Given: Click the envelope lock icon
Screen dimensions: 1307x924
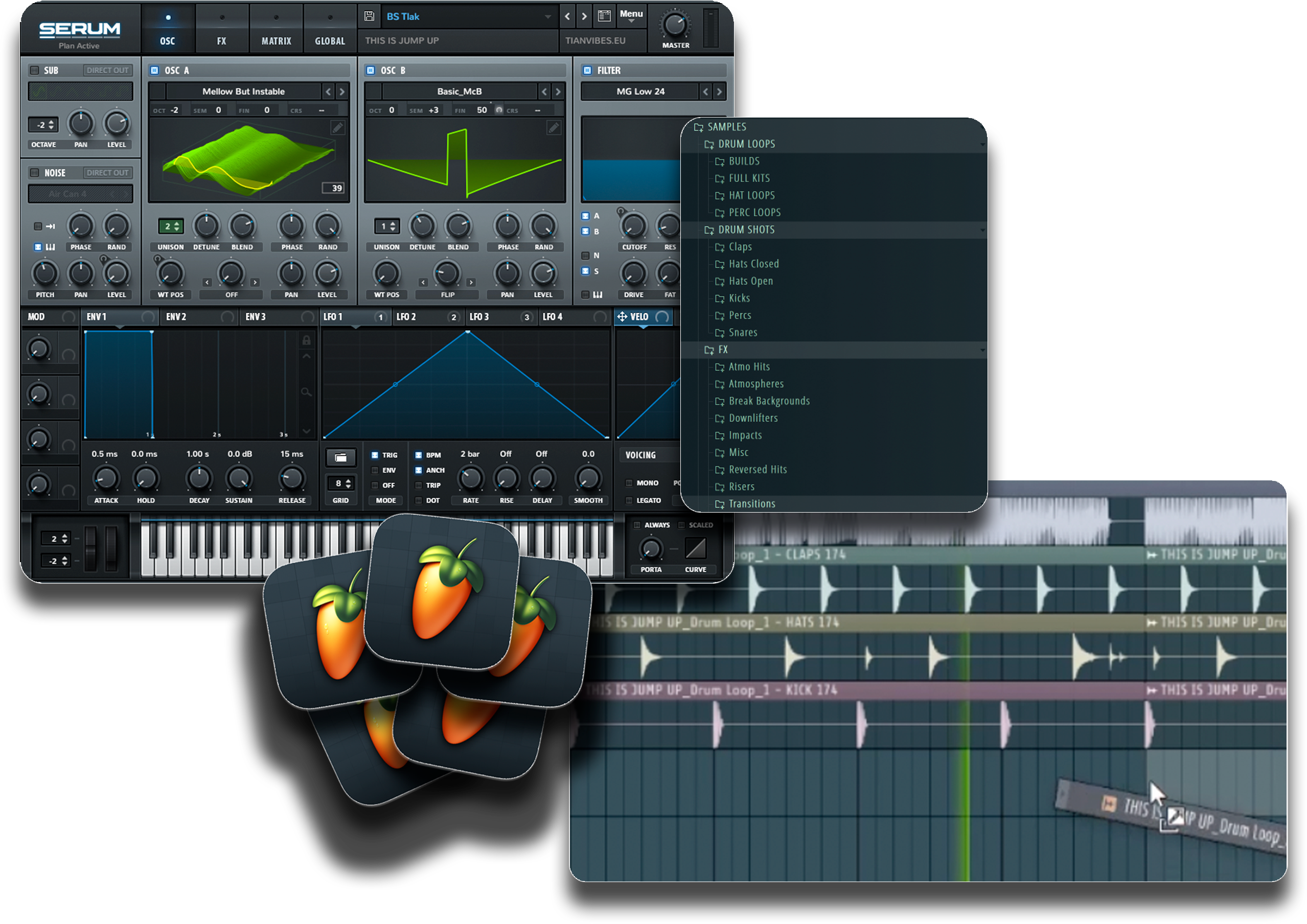Looking at the screenshot, I should click(306, 340).
